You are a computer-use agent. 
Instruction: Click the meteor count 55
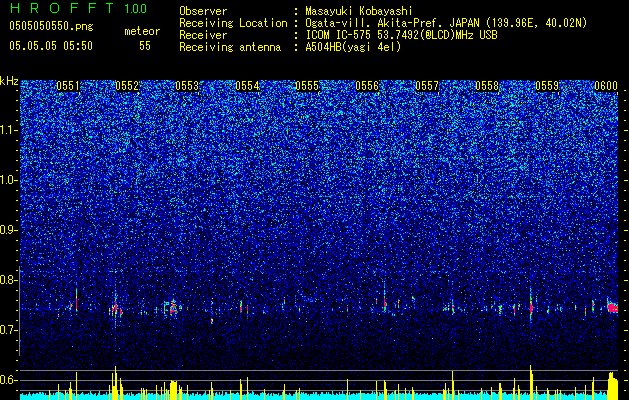pyautogui.click(x=145, y=46)
